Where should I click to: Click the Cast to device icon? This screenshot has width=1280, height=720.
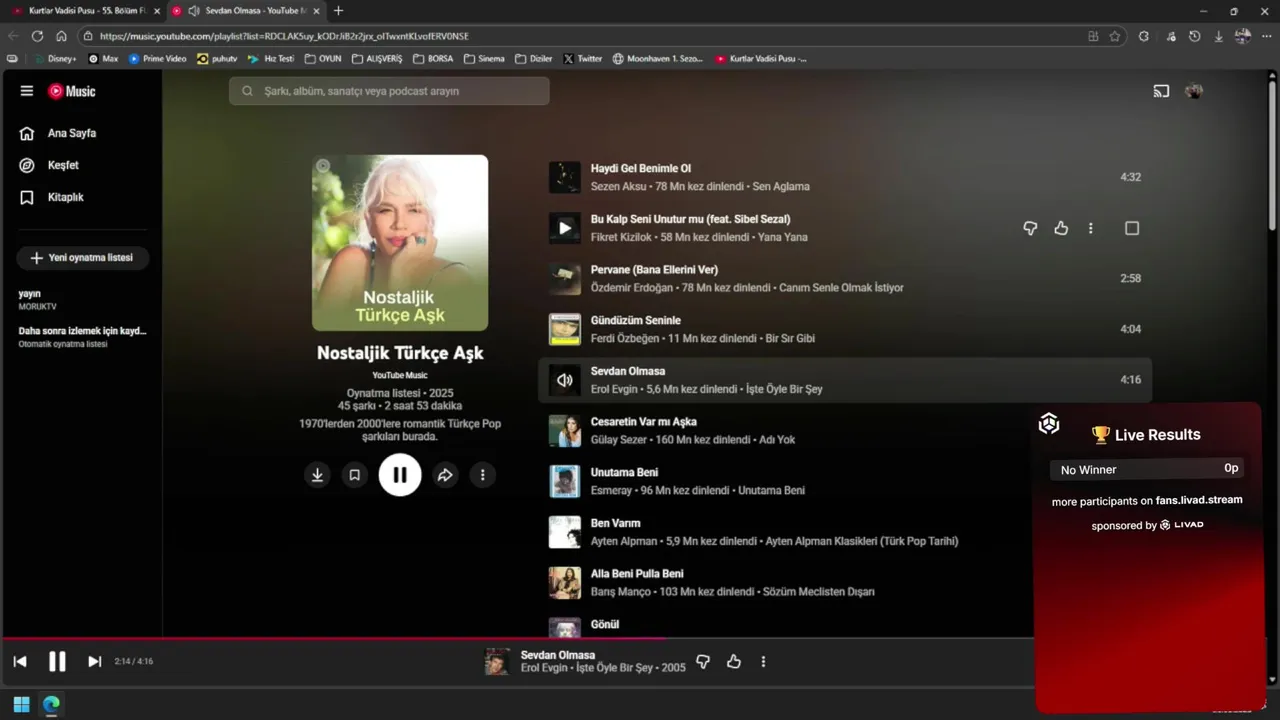point(1161,91)
